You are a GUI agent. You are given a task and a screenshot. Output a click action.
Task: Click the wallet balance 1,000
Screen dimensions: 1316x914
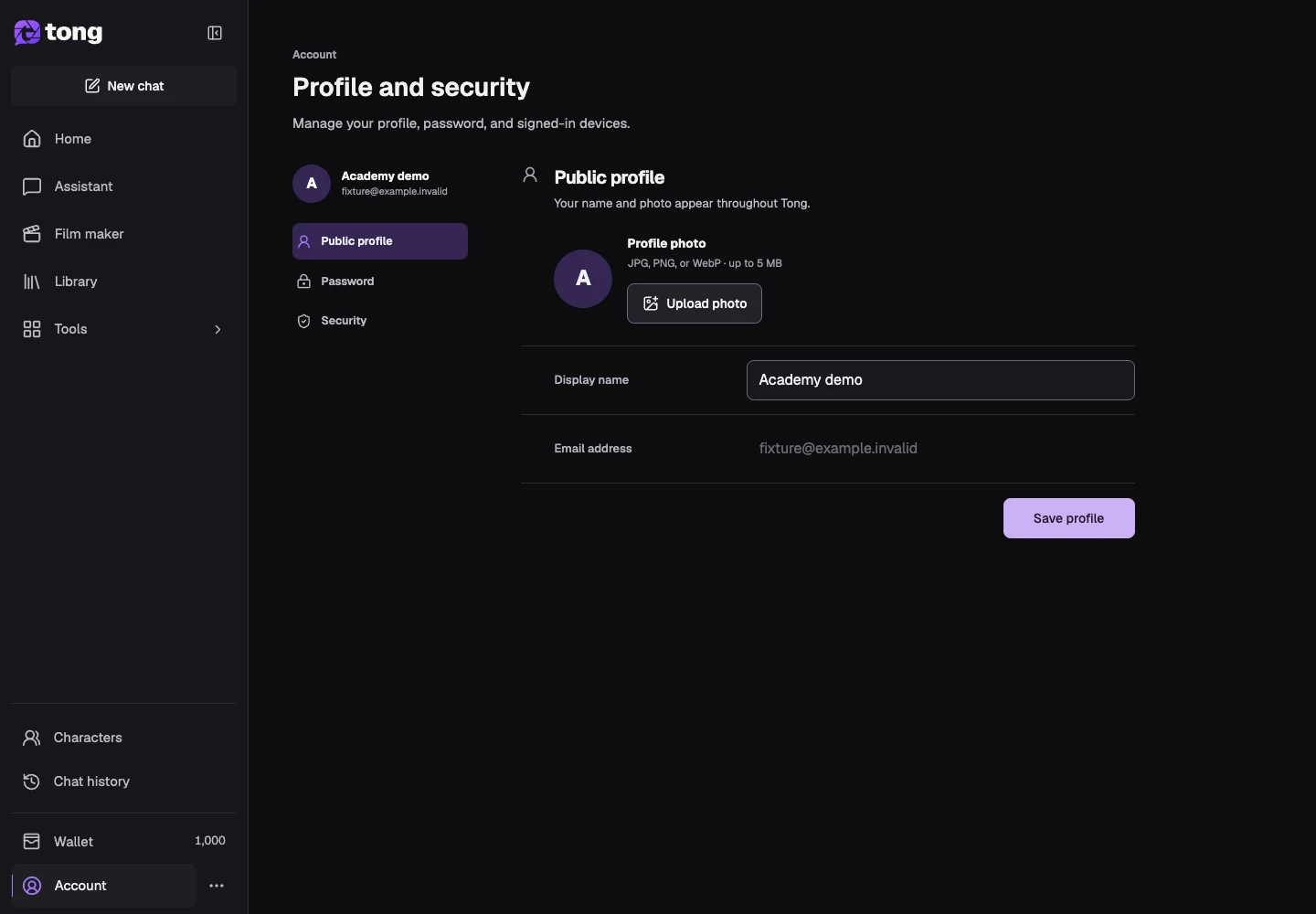tap(210, 841)
